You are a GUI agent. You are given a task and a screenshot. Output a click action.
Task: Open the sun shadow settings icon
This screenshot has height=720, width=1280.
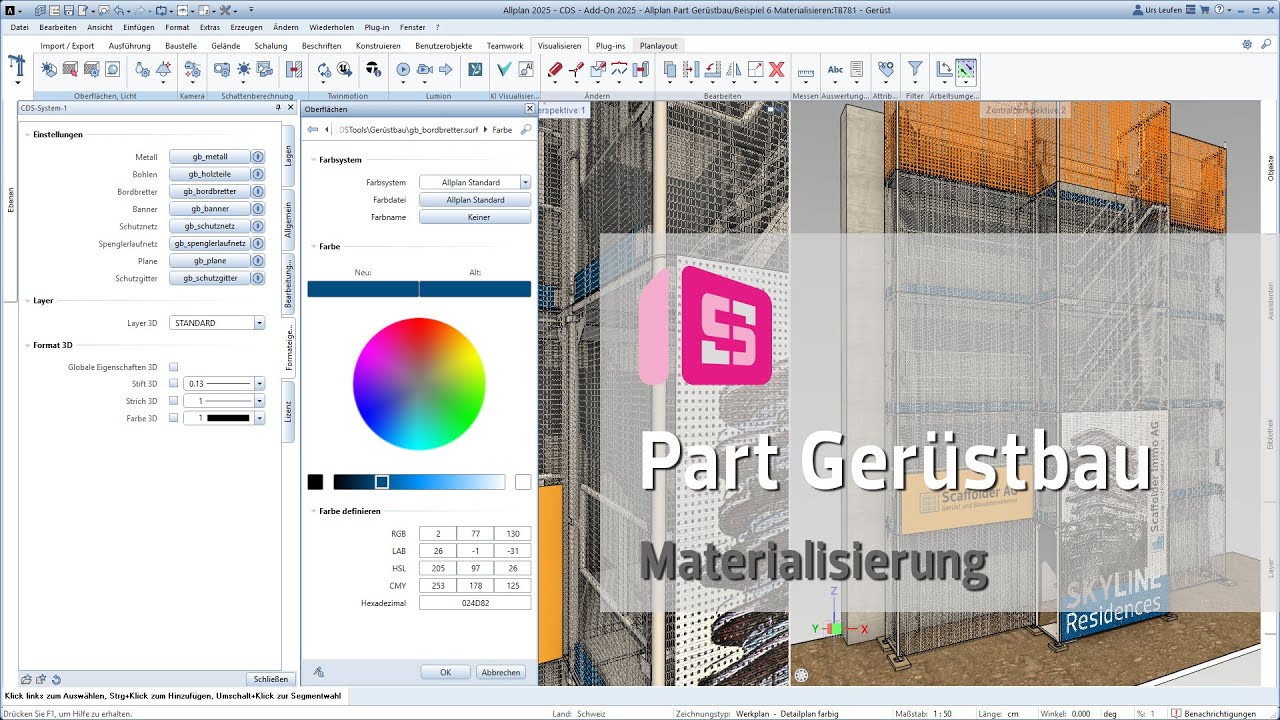click(243, 69)
